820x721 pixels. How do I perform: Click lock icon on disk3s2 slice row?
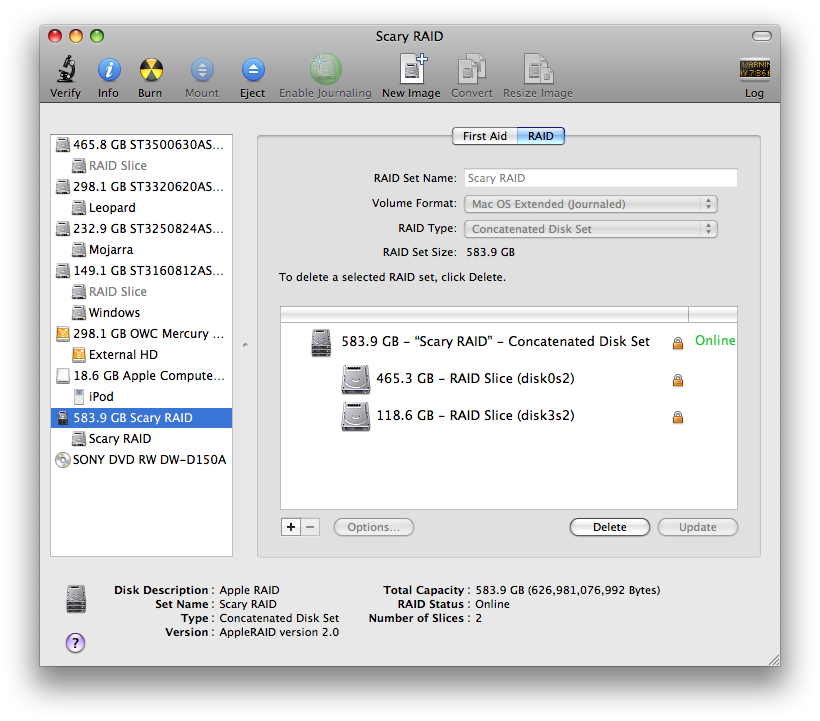678,417
